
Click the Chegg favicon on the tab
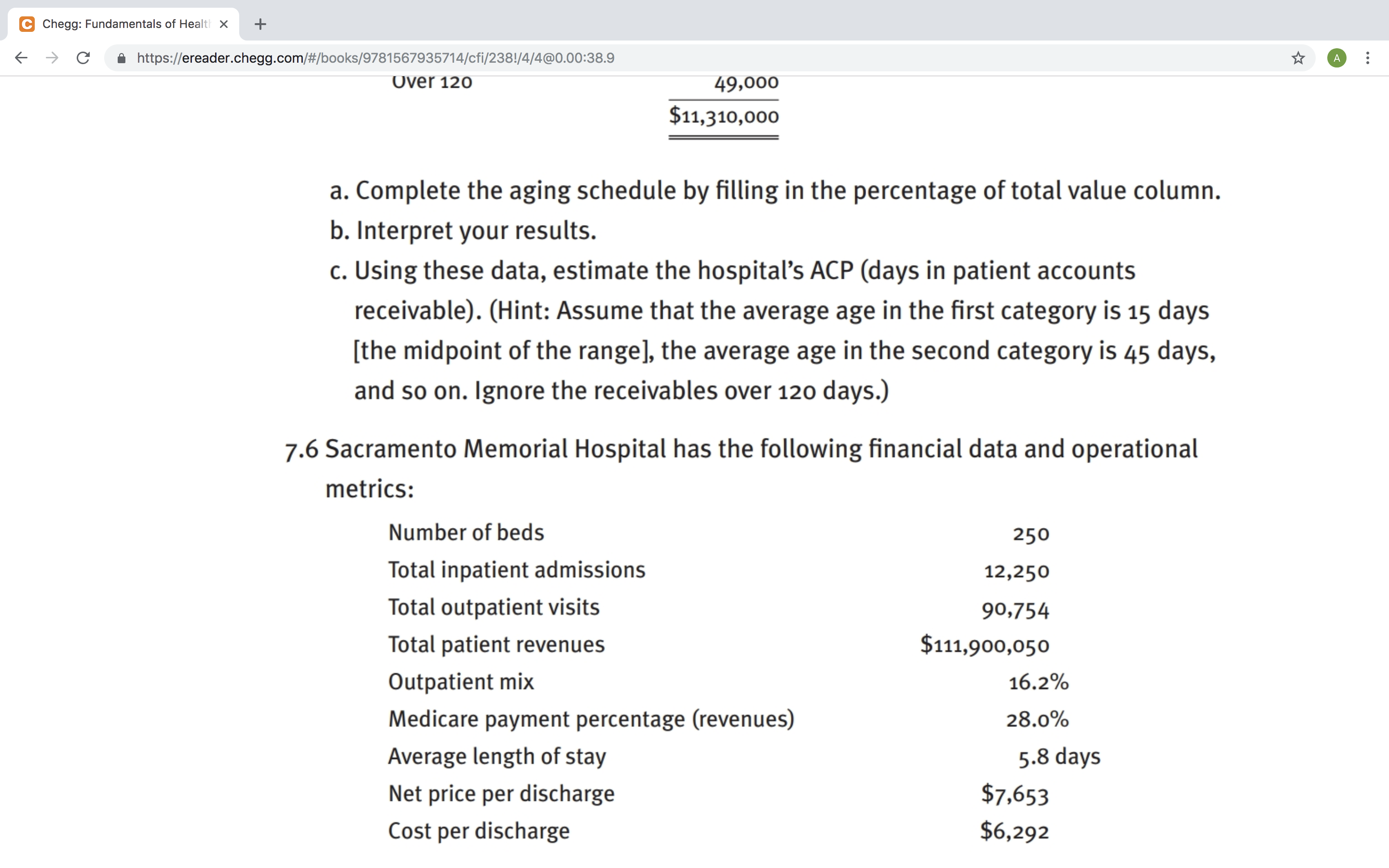(27, 24)
